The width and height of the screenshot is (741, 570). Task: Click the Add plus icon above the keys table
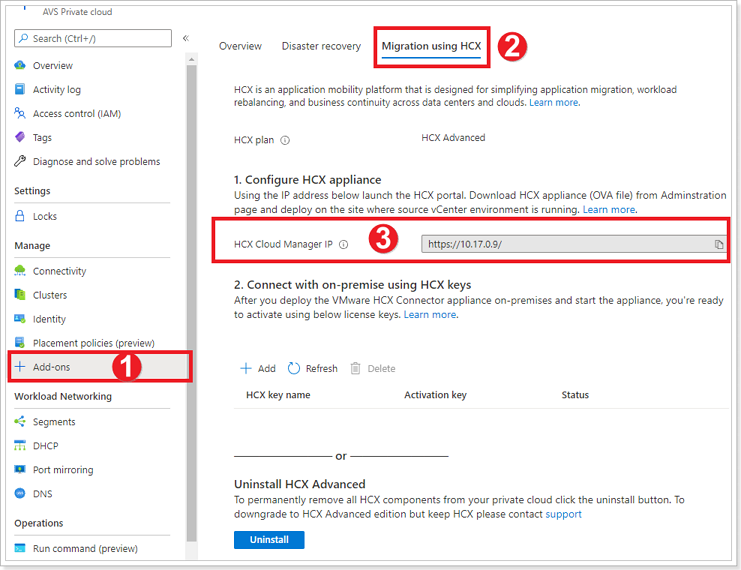(246, 368)
